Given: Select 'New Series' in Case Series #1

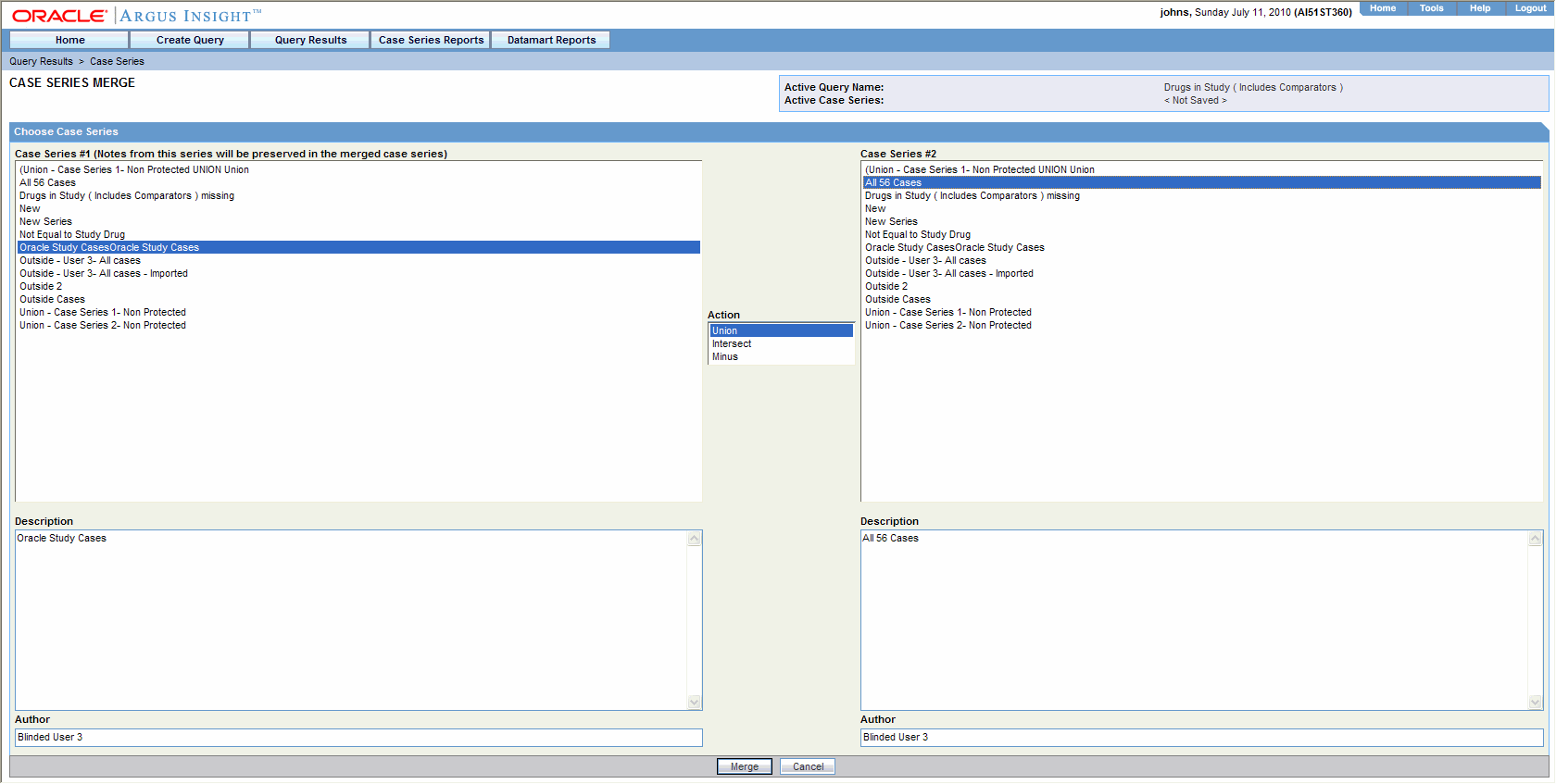Looking at the screenshot, I should pyautogui.click(x=358, y=221).
